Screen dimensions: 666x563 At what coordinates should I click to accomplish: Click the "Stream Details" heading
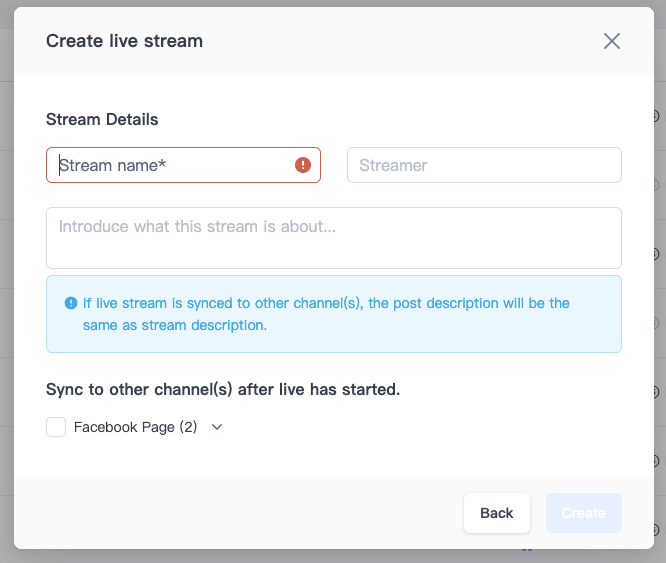[102, 119]
